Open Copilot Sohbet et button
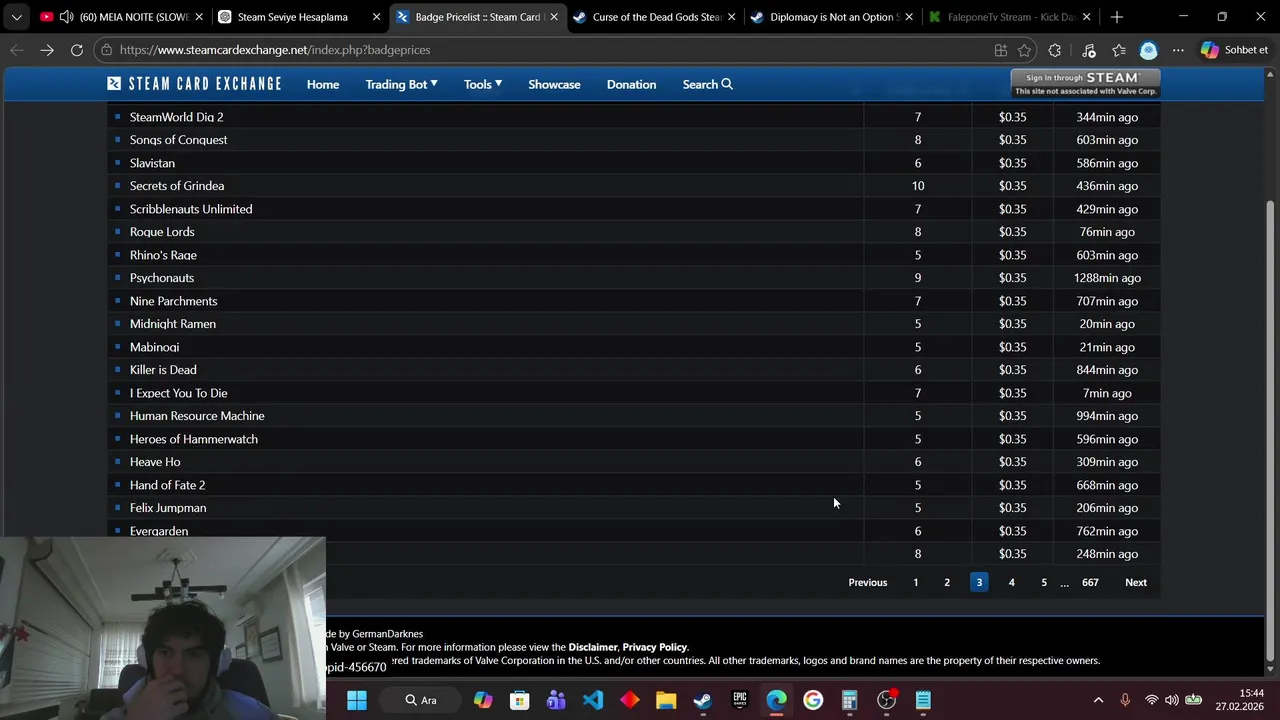Image resolution: width=1280 pixels, height=720 pixels. click(x=1234, y=50)
